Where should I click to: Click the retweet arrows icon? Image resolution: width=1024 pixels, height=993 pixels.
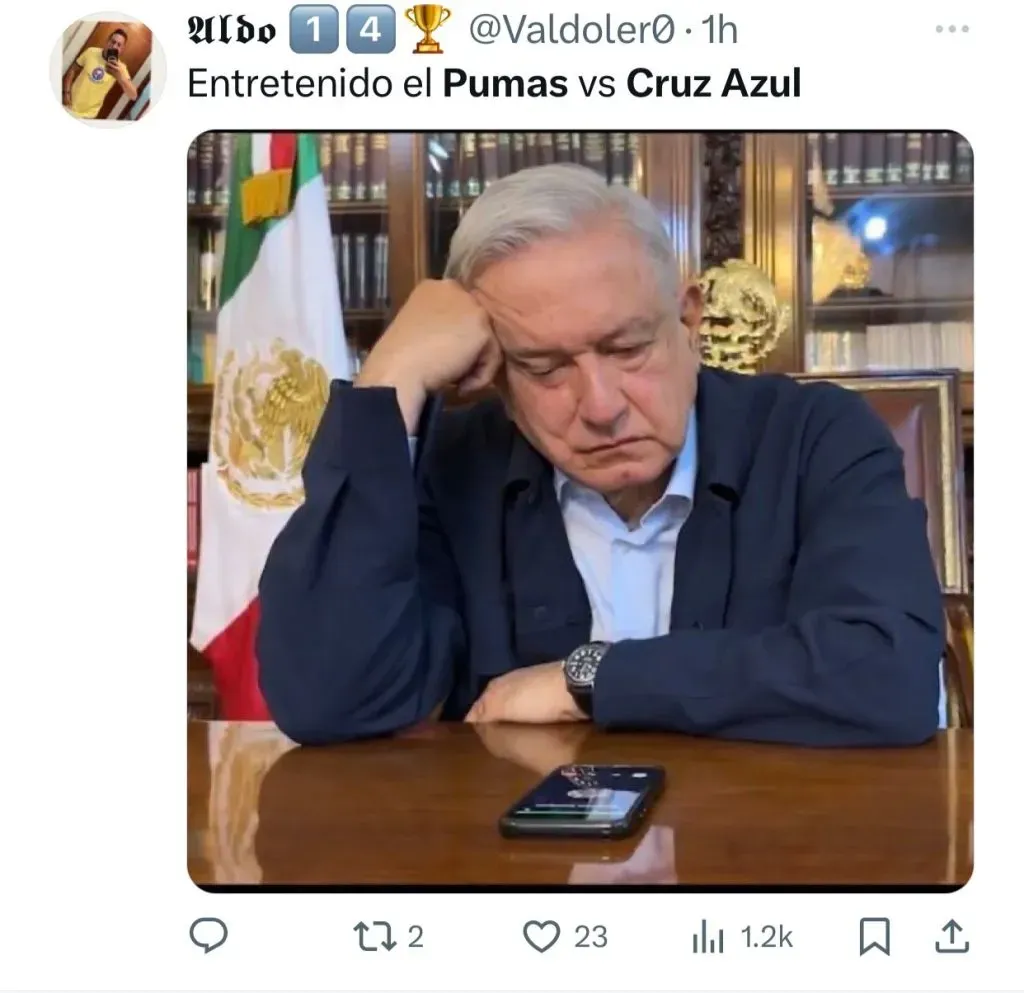[375, 936]
